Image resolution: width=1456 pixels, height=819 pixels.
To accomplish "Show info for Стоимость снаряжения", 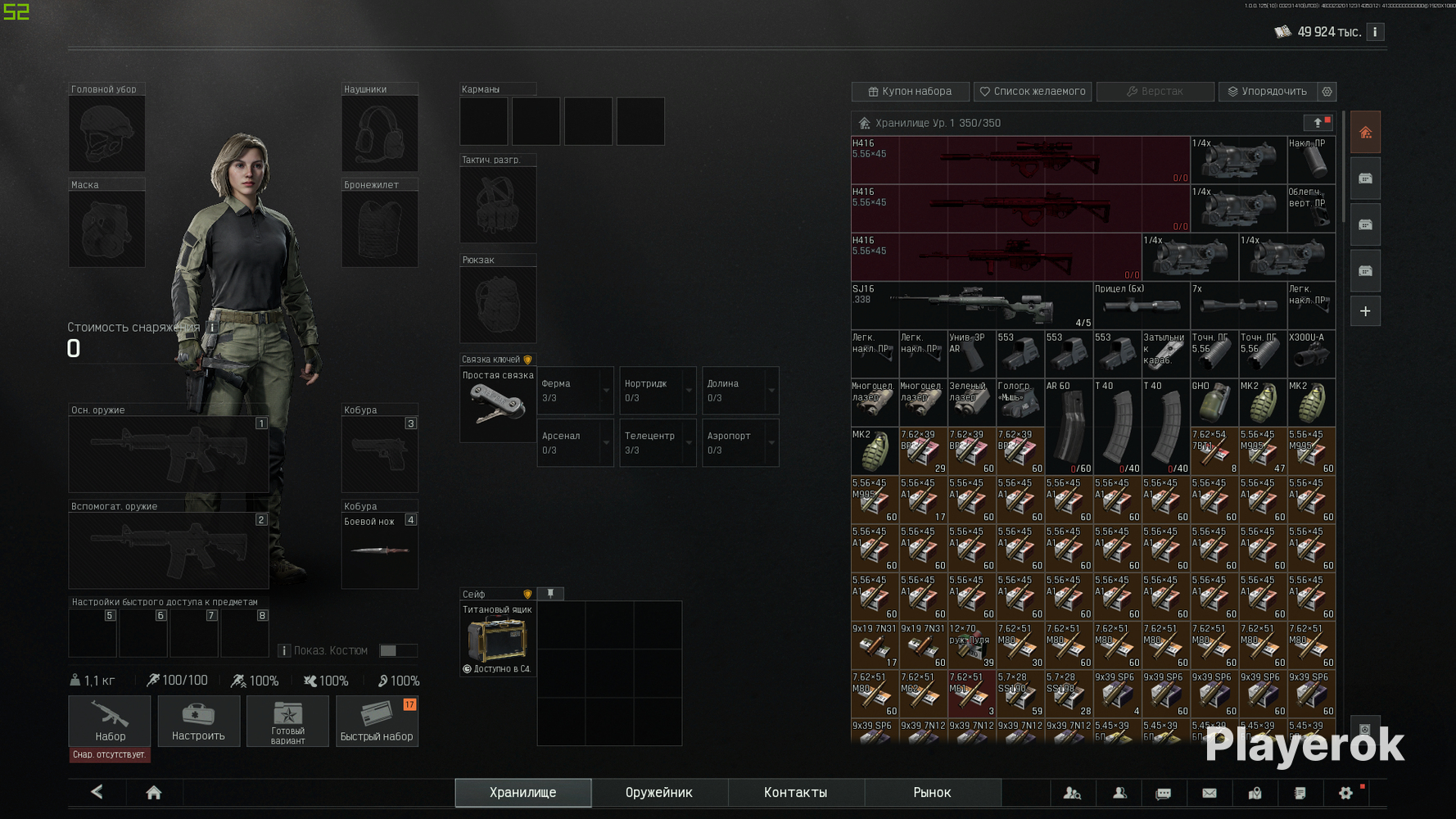I will pyautogui.click(x=212, y=328).
